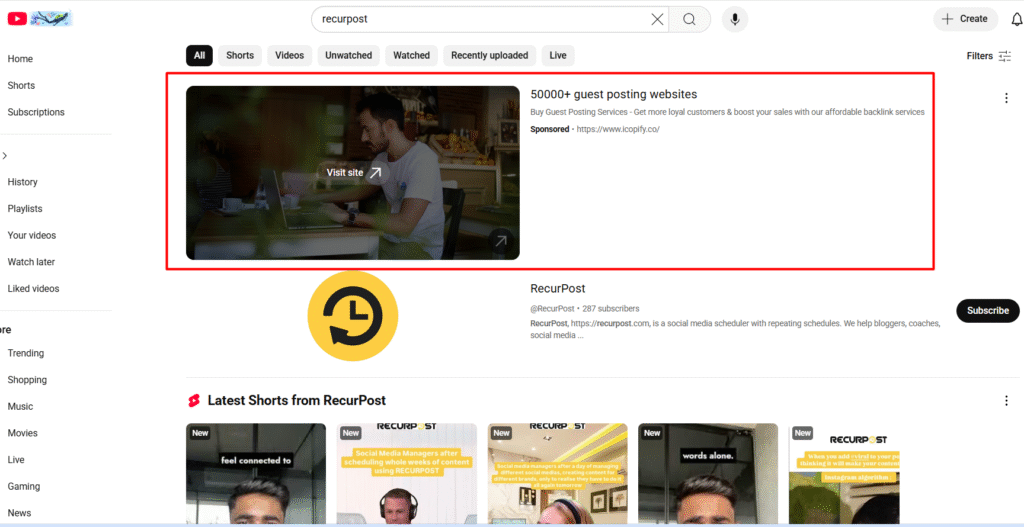Clear the search box with the X icon

657,20
